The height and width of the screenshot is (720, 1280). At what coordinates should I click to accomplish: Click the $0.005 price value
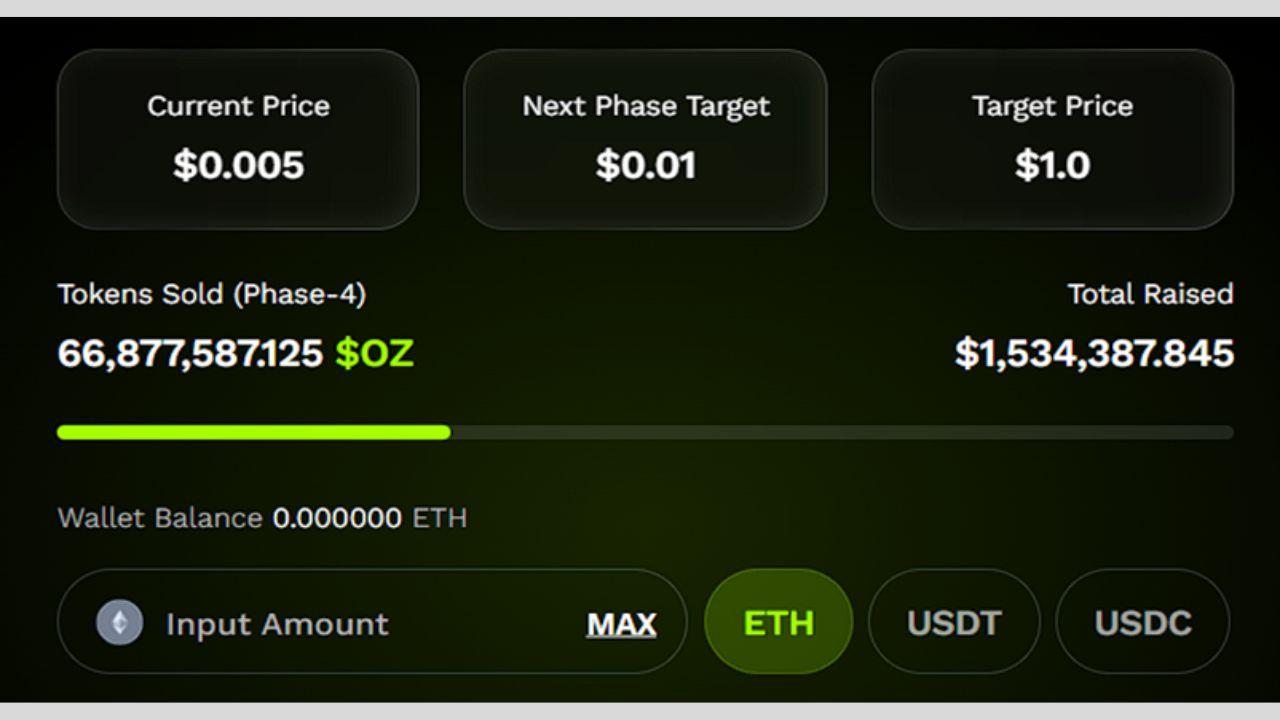point(238,165)
